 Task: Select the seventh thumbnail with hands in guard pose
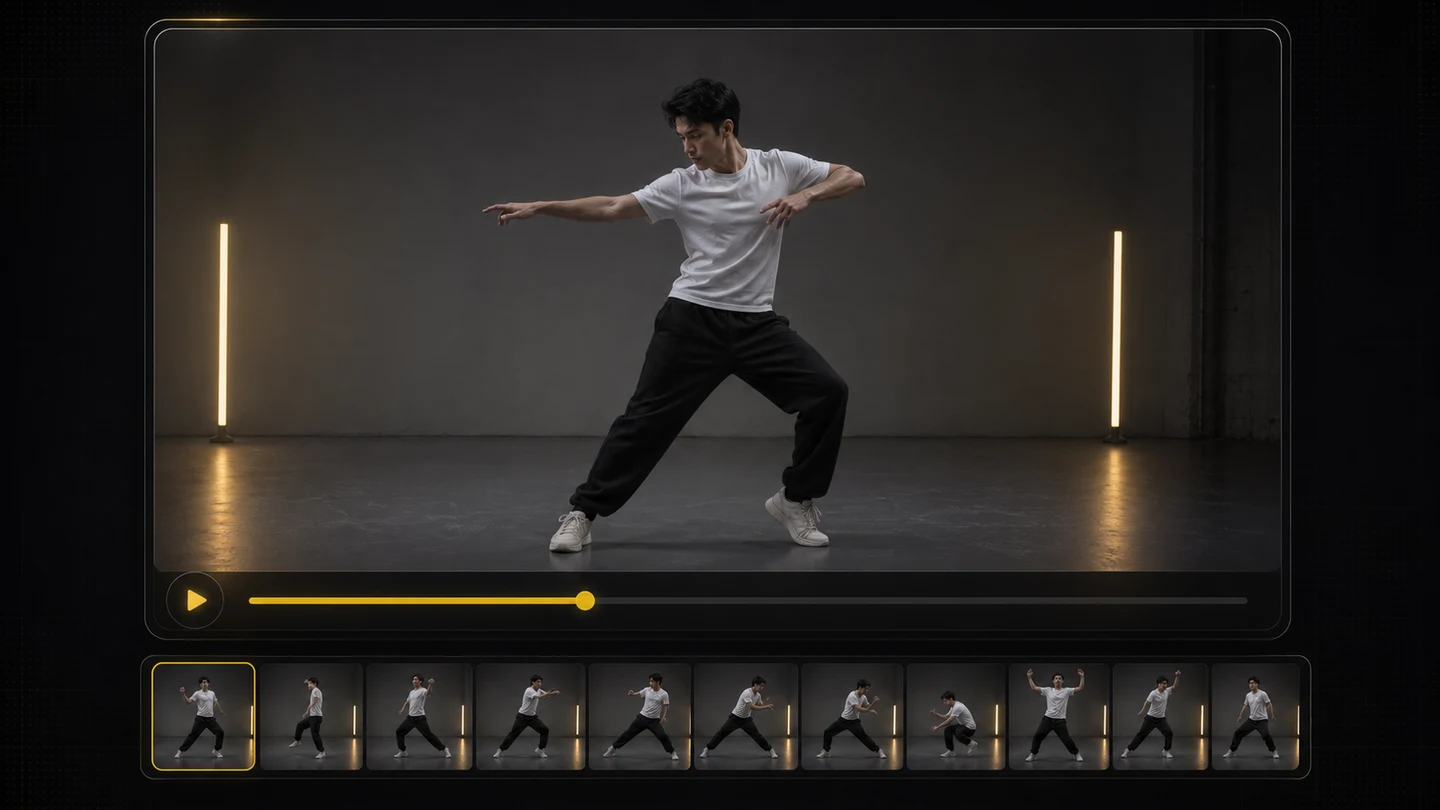(852, 716)
